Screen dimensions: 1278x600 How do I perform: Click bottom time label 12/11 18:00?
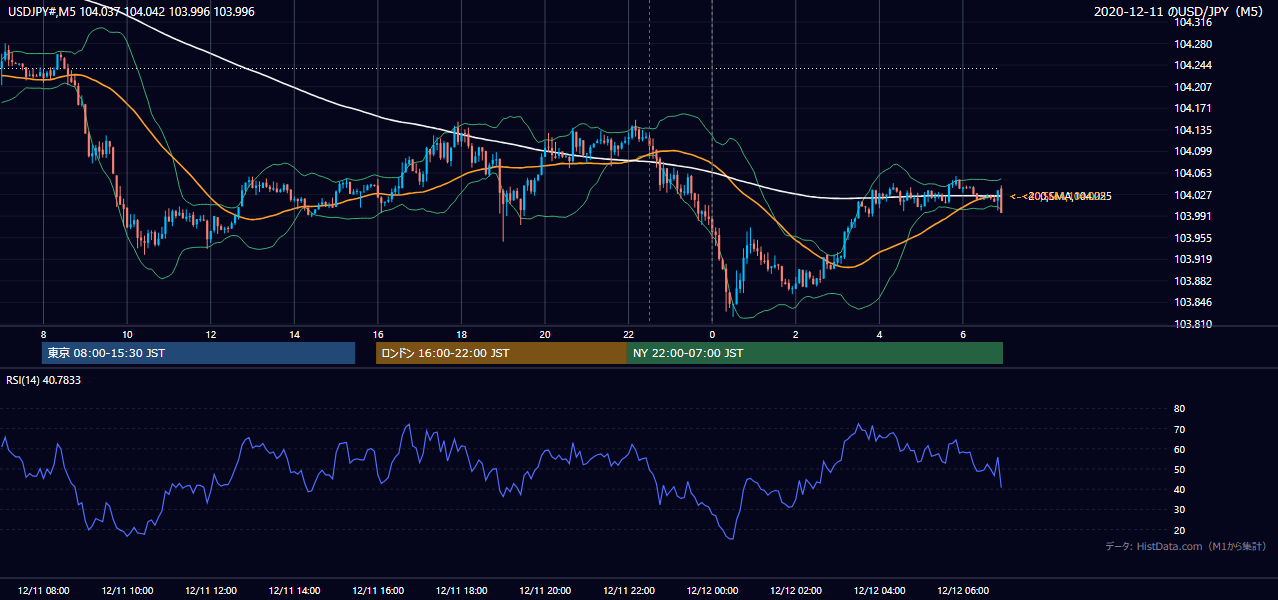pos(461,591)
